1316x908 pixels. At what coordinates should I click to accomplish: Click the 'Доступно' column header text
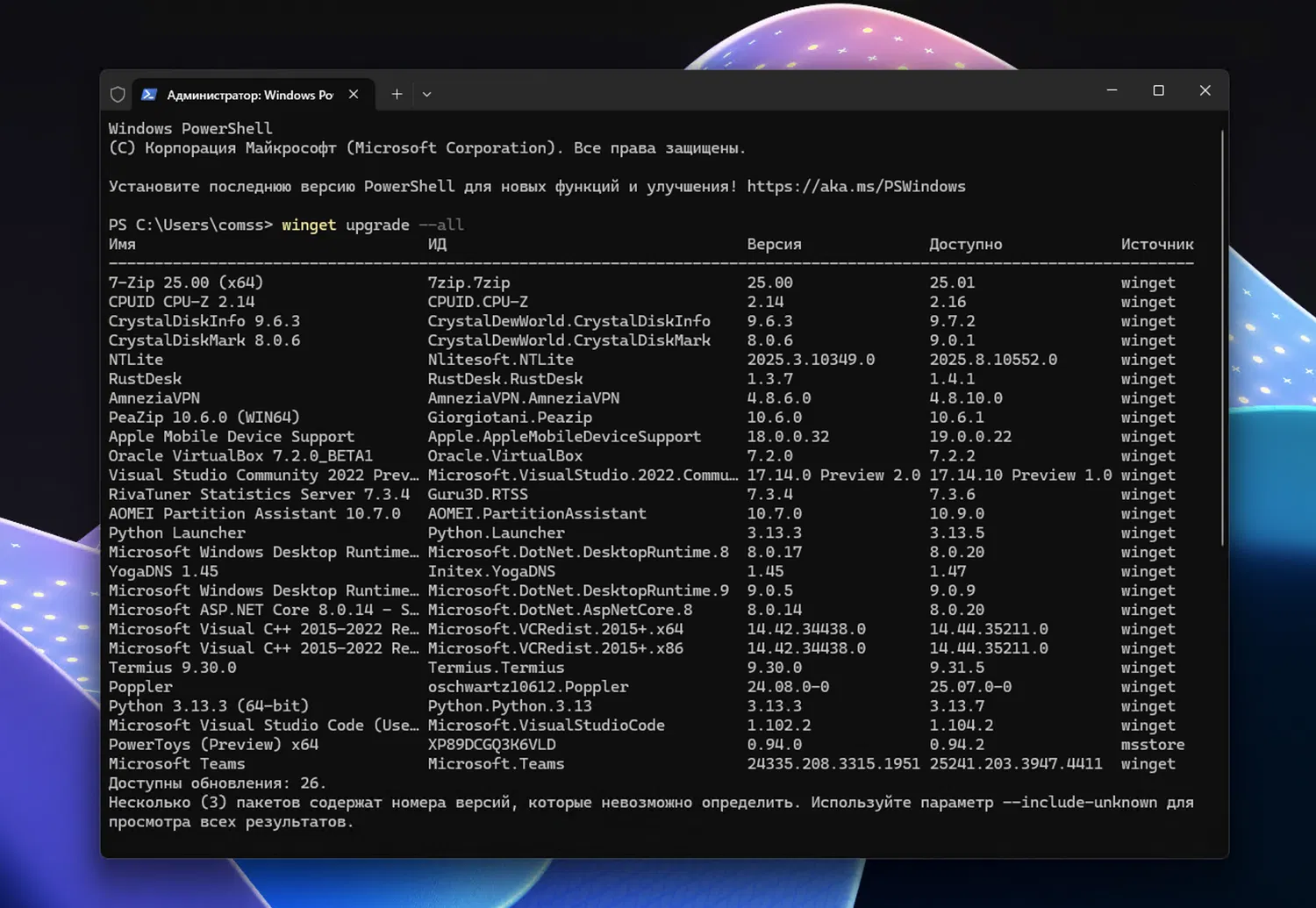point(965,244)
